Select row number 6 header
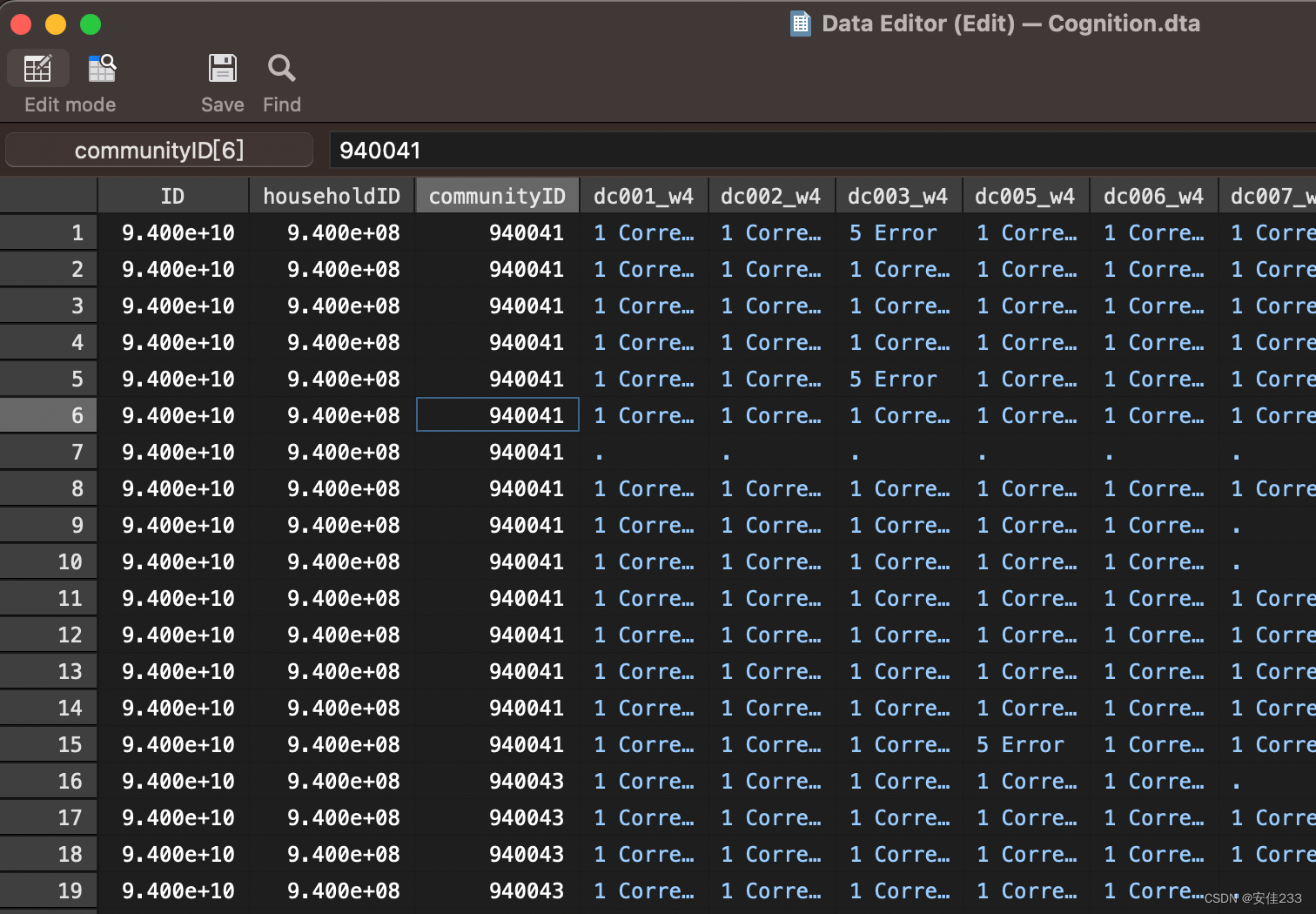1316x914 pixels. (x=49, y=415)
